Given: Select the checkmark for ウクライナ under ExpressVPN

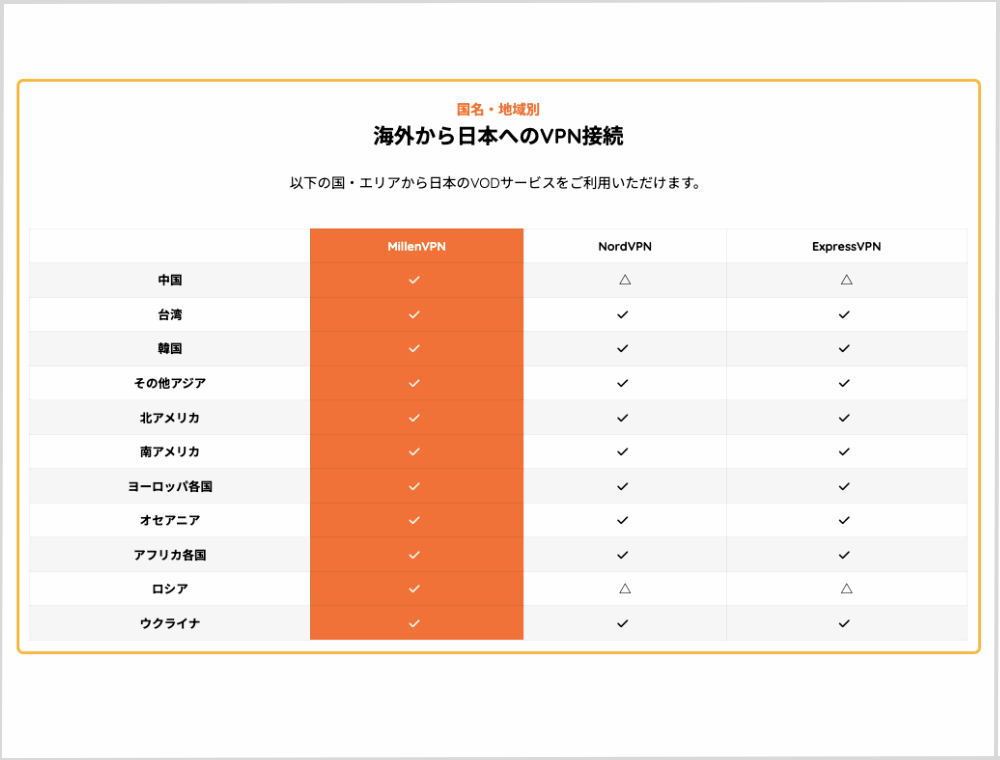Looking at the screenshot, I should 843,623.
